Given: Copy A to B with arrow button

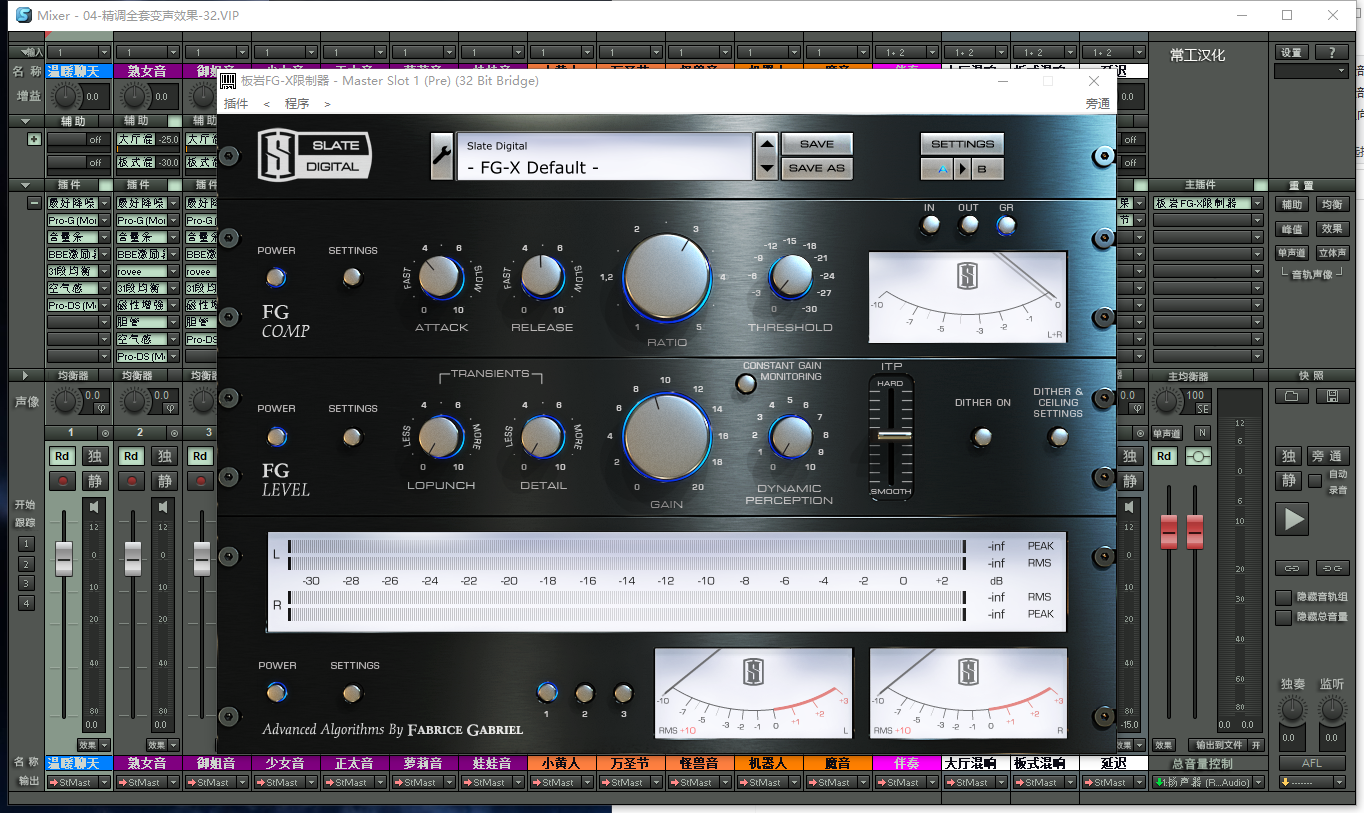Looking at the screenshot, I should point(963,169).
